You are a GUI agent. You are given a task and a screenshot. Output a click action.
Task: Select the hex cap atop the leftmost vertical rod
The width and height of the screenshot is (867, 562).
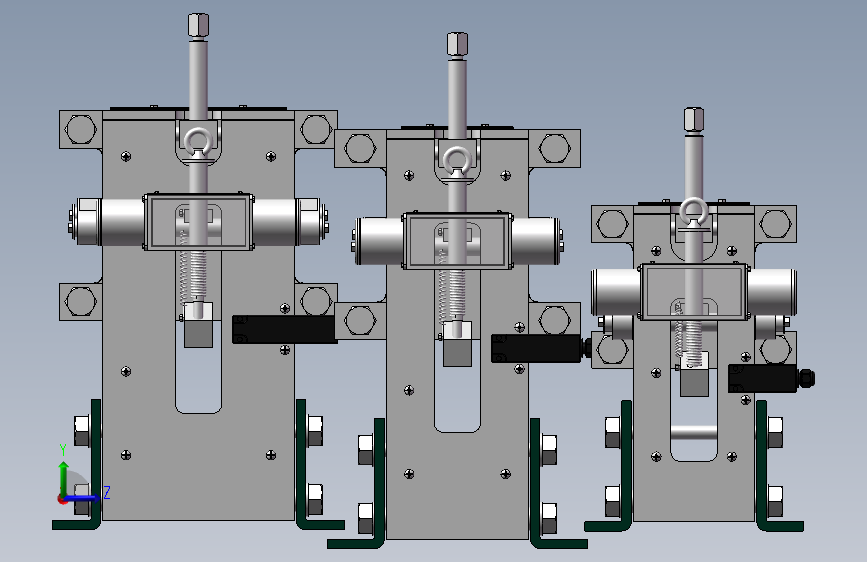click(x=198, y=25)
